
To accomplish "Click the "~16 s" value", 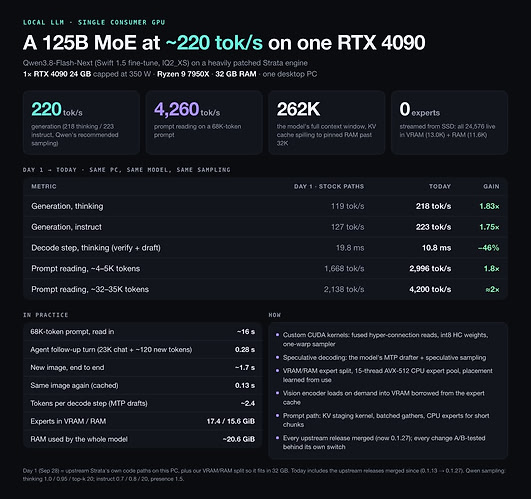I will [x=246, y=332].
